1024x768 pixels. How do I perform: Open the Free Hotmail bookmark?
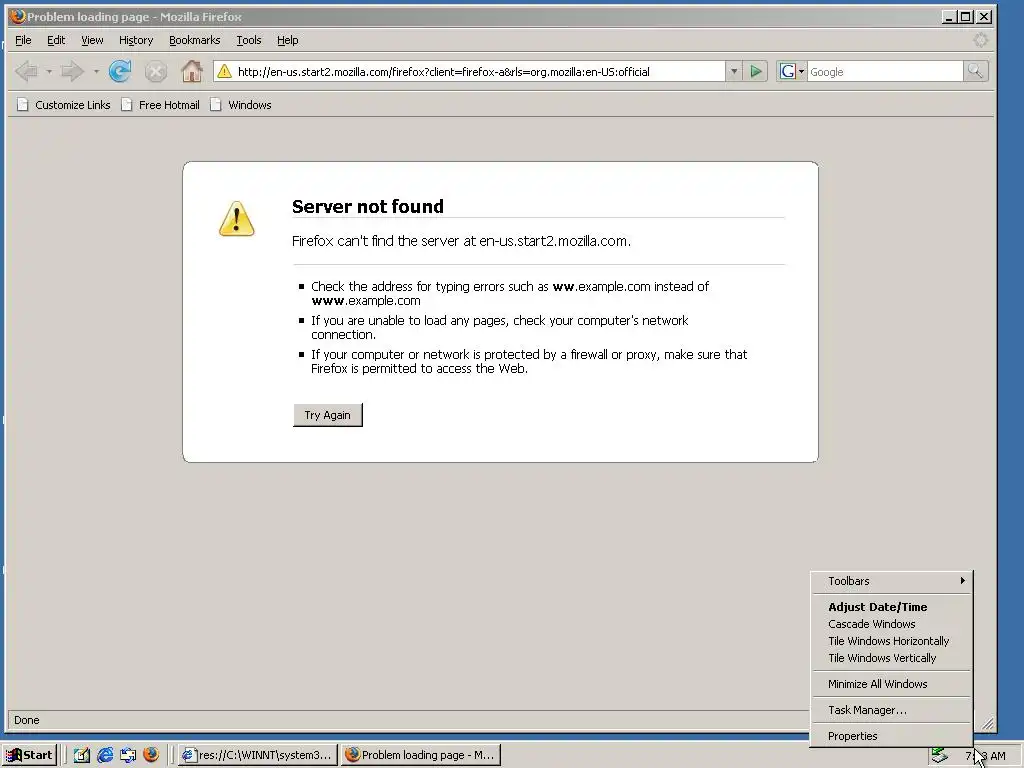coord(161,104)
